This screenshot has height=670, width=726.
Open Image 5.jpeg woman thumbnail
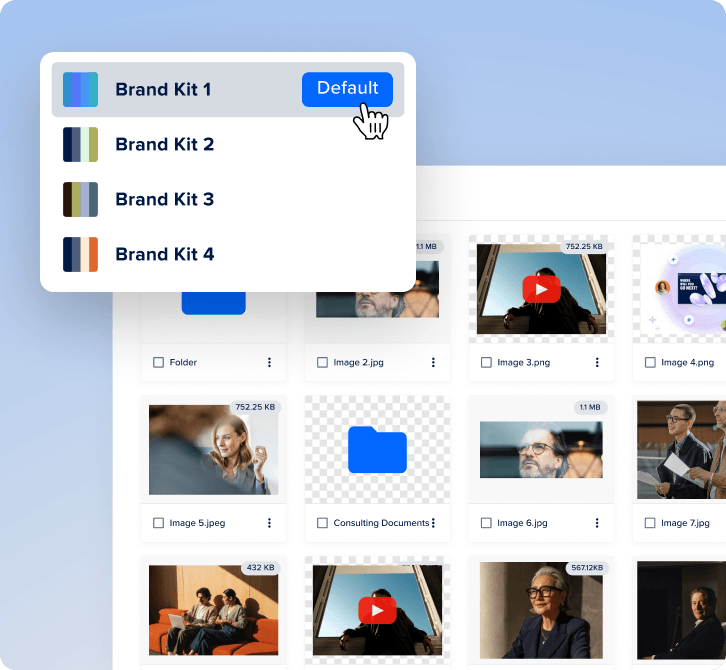tap(213, 450)
